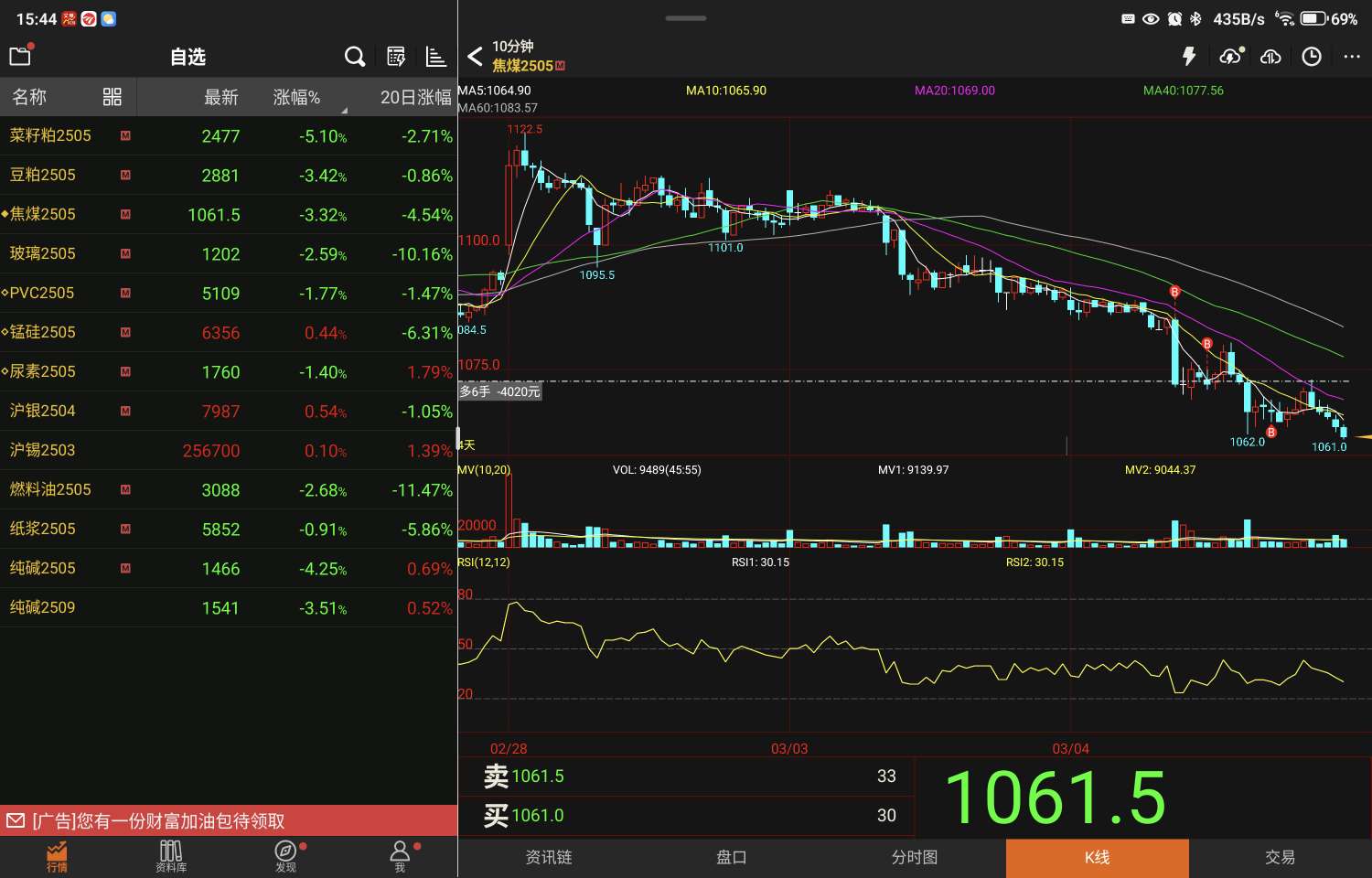Select 燃料油2505 in watchlist
Image resolution: width=1372 pixels, height=878 pixels.
pyautogui.click(x=229, y=489)
